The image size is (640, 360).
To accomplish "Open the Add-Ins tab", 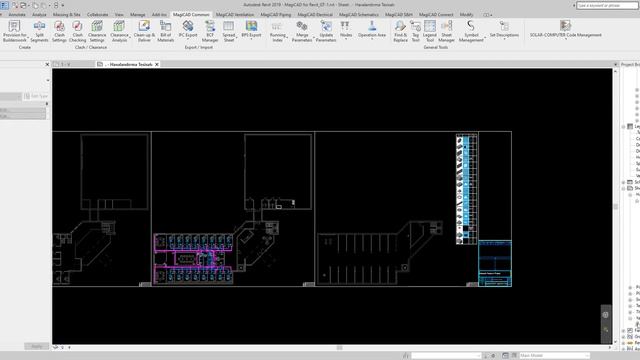I will pyautogui.click(x=159, y=15).
